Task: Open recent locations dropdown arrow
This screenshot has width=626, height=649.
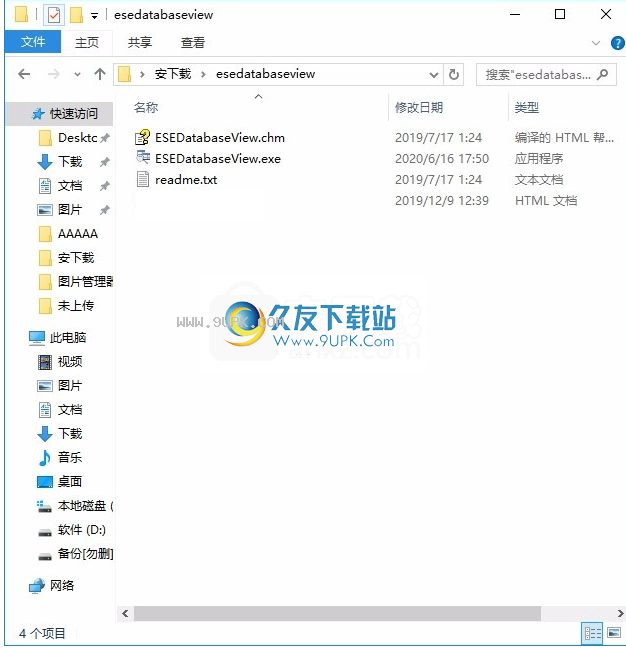Action: [77, 75]
